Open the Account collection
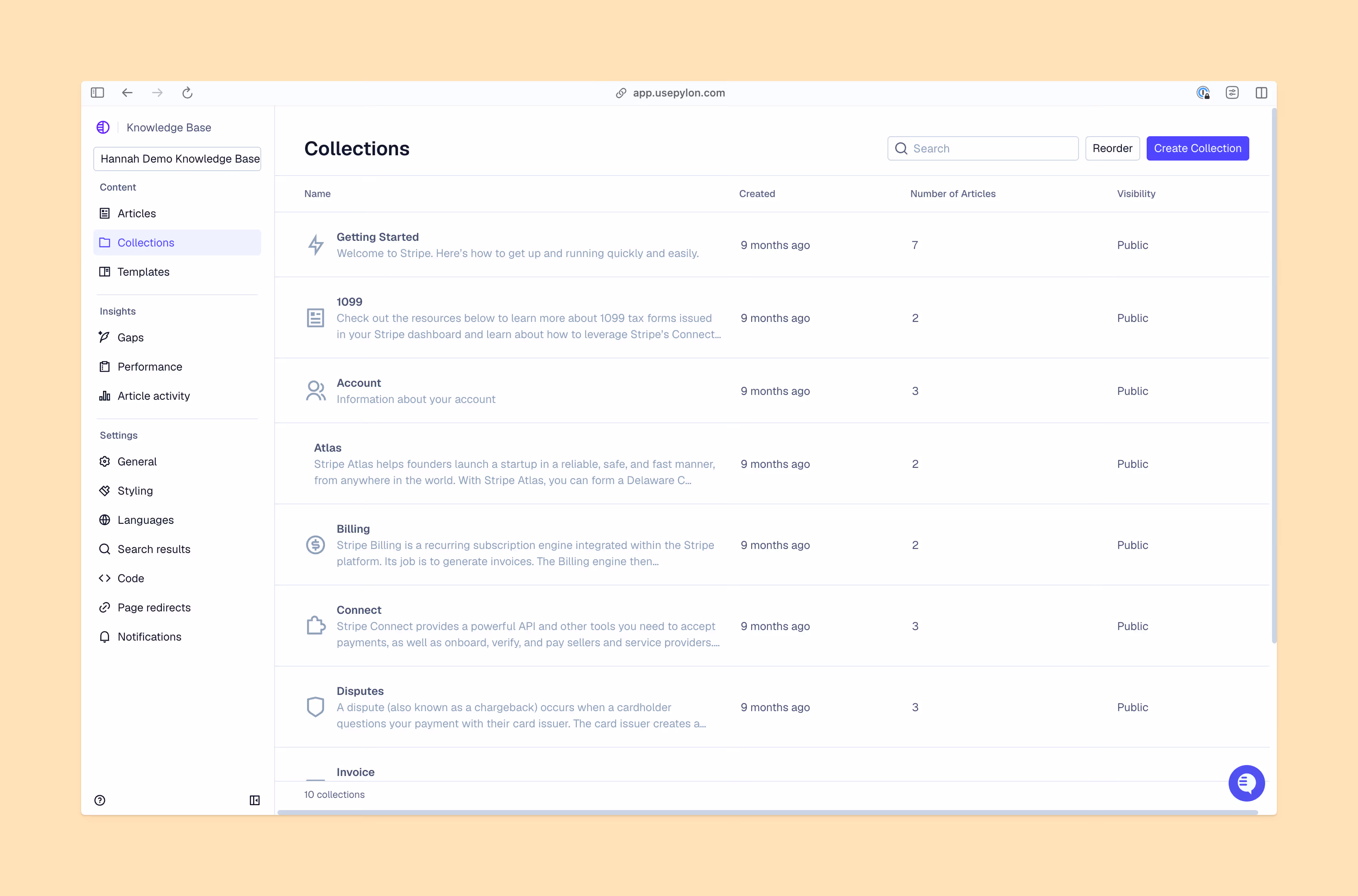This screenshot has width=1358, height=896. (771, 391)
